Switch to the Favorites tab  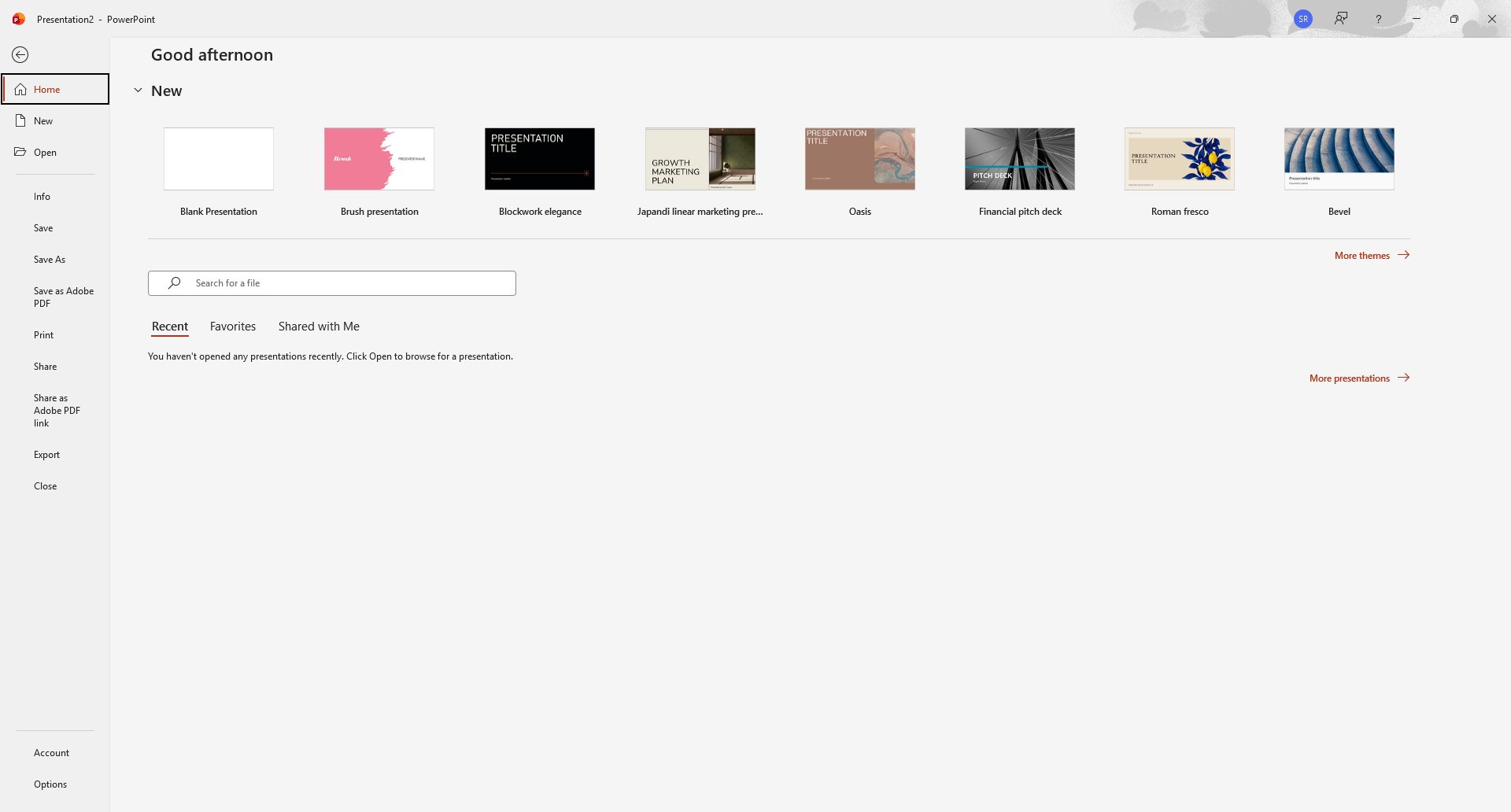click(x=233, y=327)
